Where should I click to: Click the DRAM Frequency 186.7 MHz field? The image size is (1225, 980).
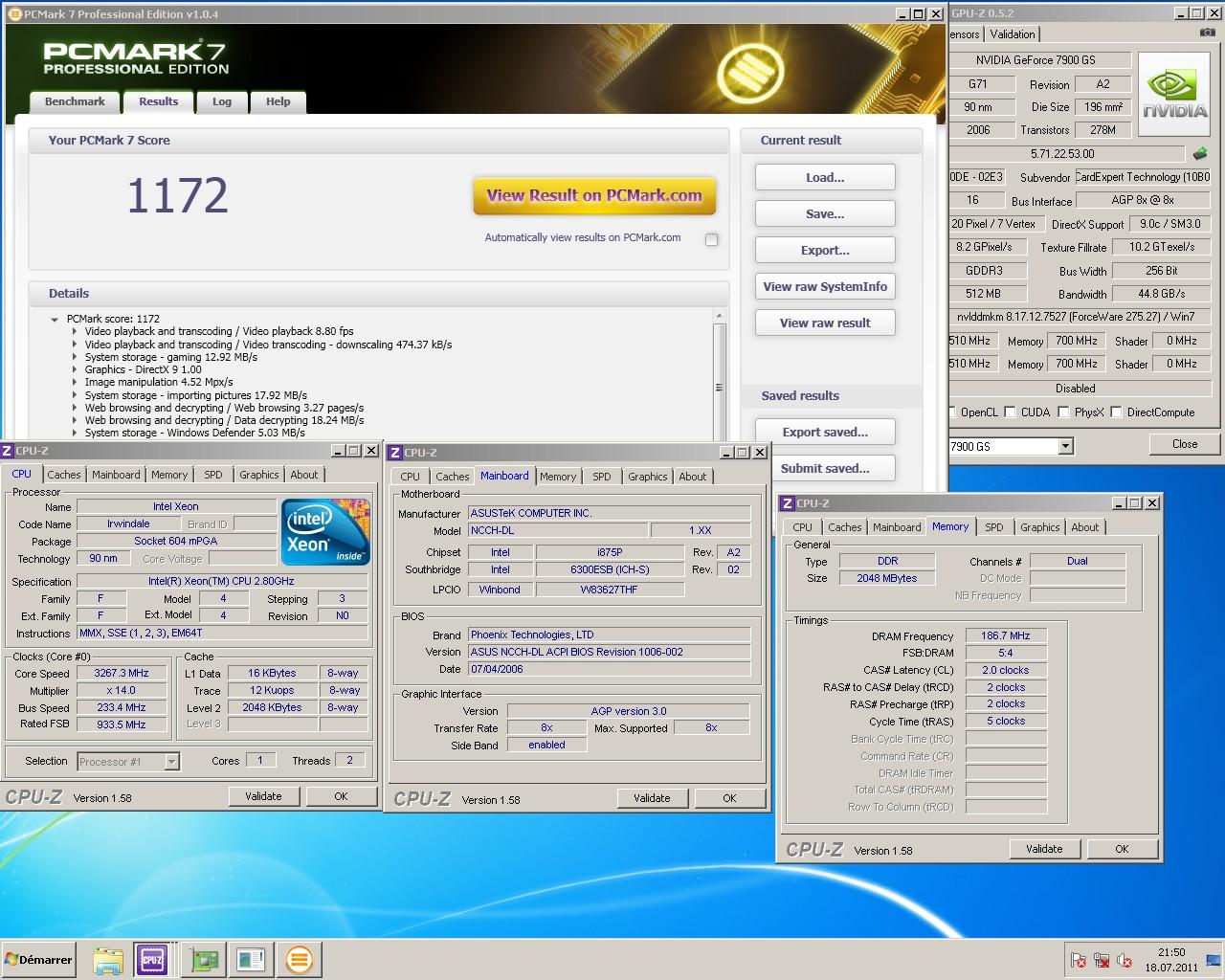(x=1006, y=636)
